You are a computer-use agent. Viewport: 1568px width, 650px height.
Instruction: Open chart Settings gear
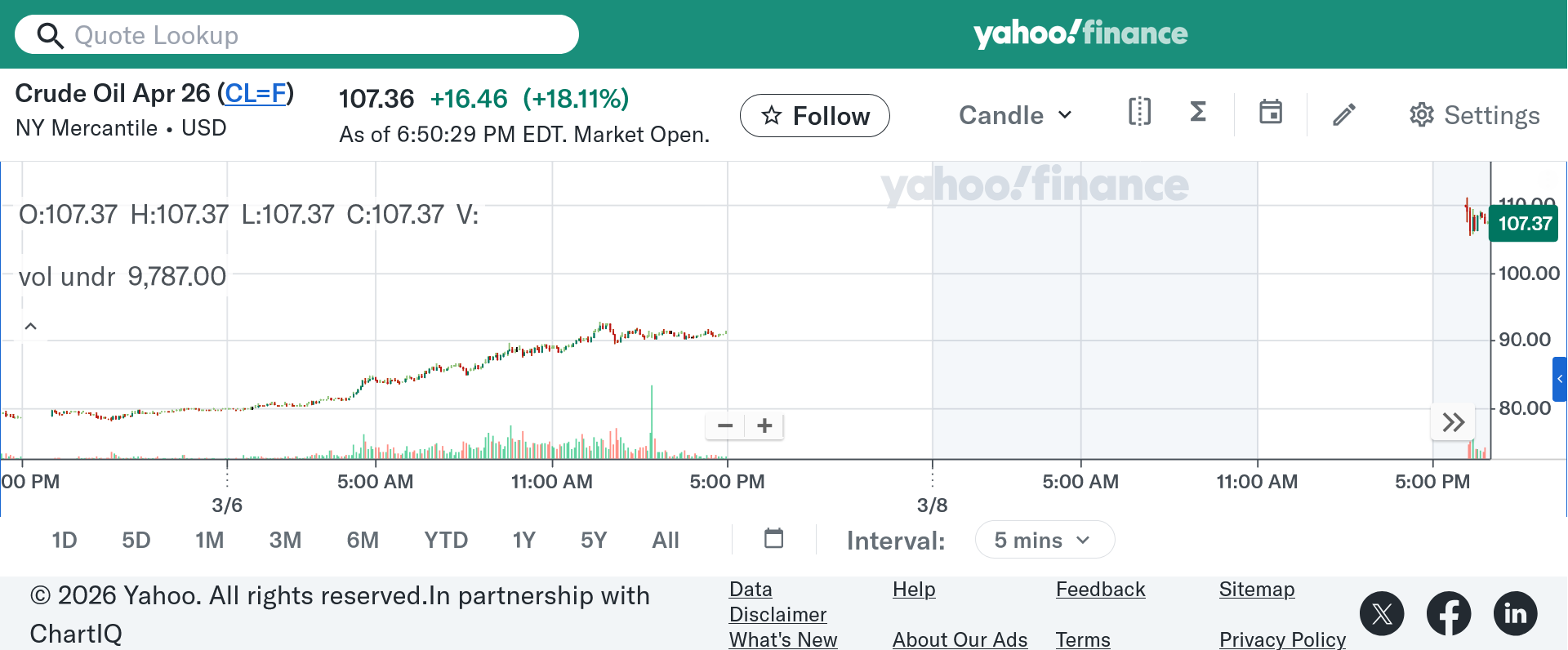pyautogui.click(x=1474, y=115)
